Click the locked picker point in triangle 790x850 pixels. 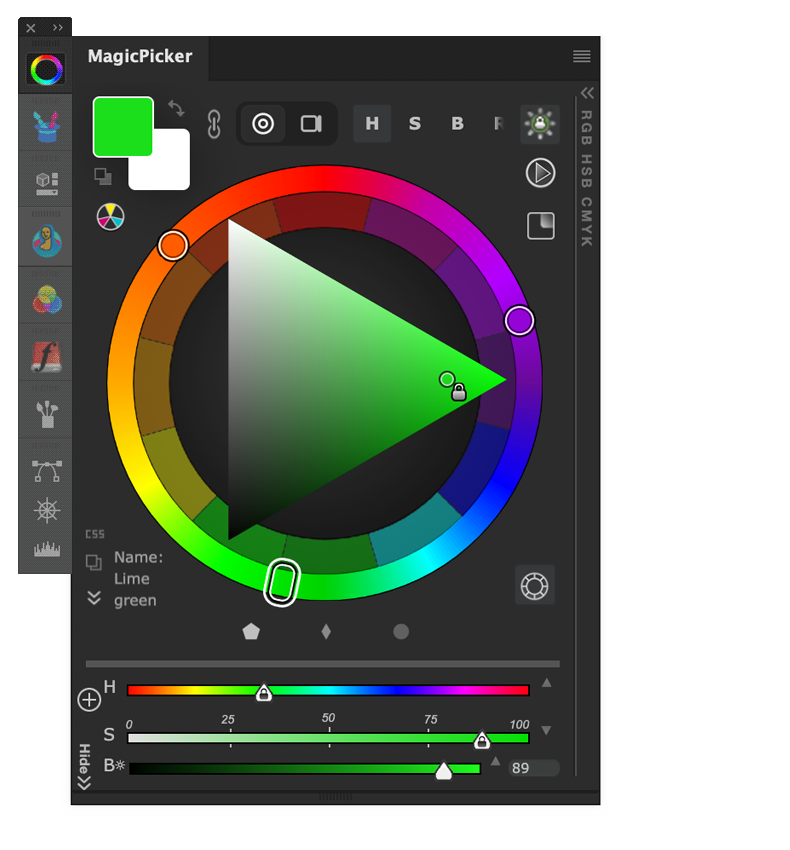(x=447, y=379)
